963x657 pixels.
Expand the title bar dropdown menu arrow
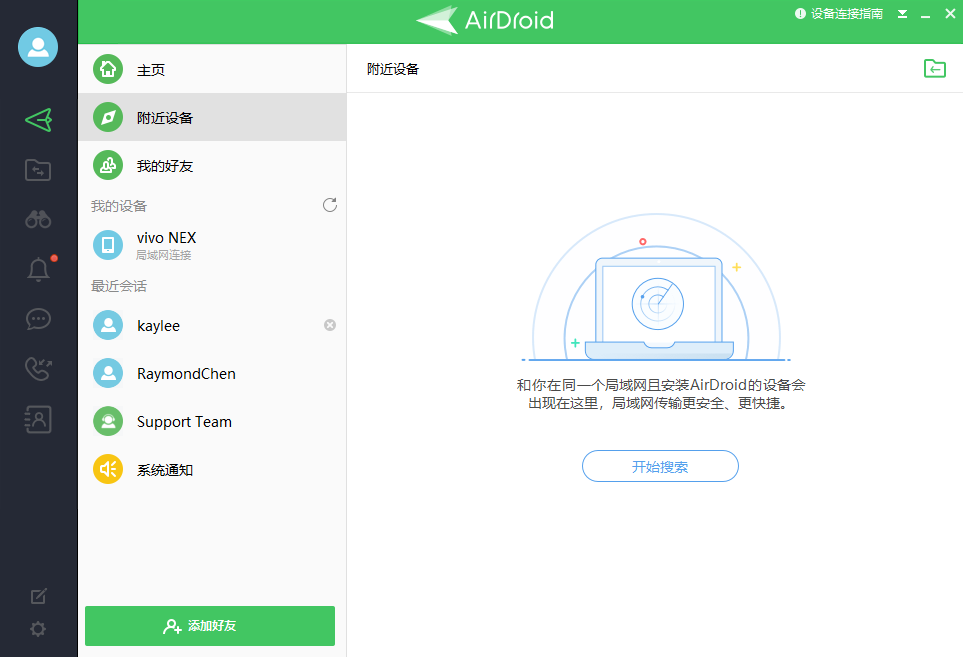point(902,14)
